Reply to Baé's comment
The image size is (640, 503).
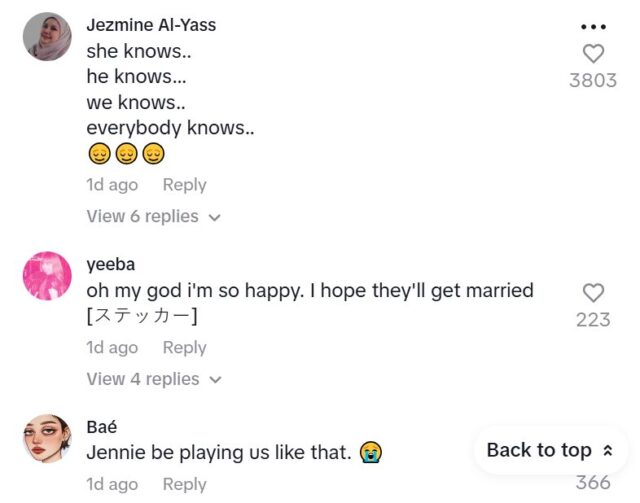click(x=184, y=484)
